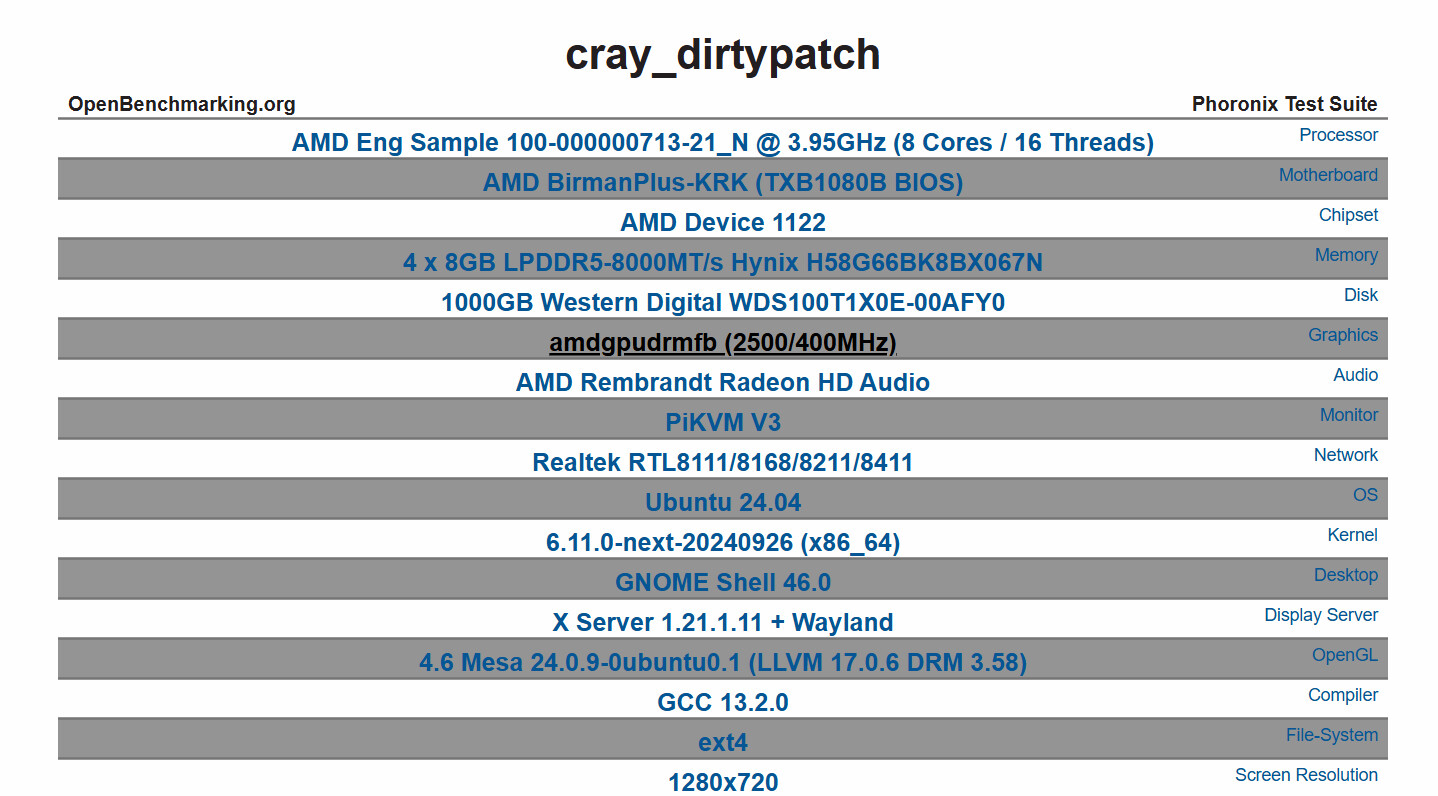The image size is (1438, 796).
Task: Click the Display Server label
Action: (x=1321, y=615)
